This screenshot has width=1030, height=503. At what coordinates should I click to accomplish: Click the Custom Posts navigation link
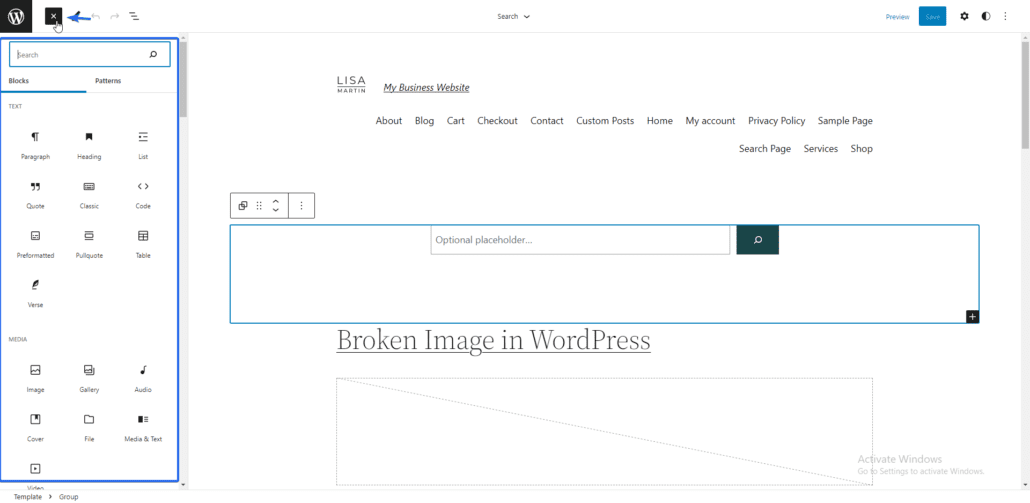tap(605, 121)
